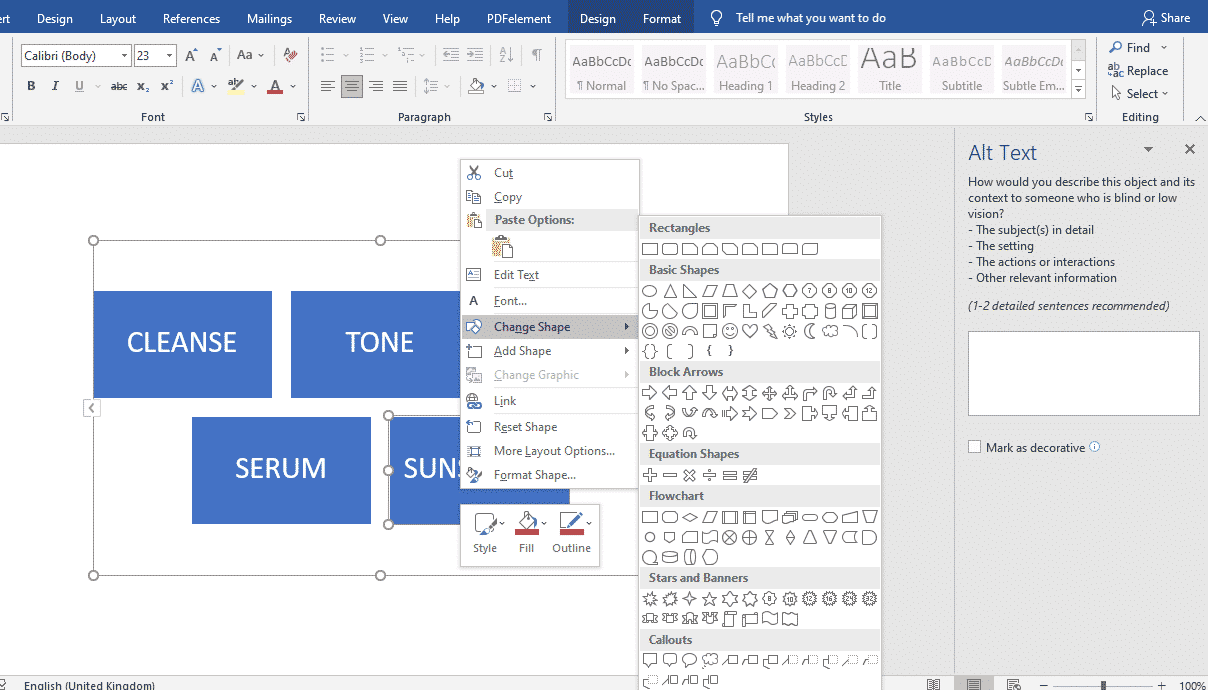Open the font size dropdown
Screen dimensions: 1208x690
pyautogui.click(x=169, y=55)
